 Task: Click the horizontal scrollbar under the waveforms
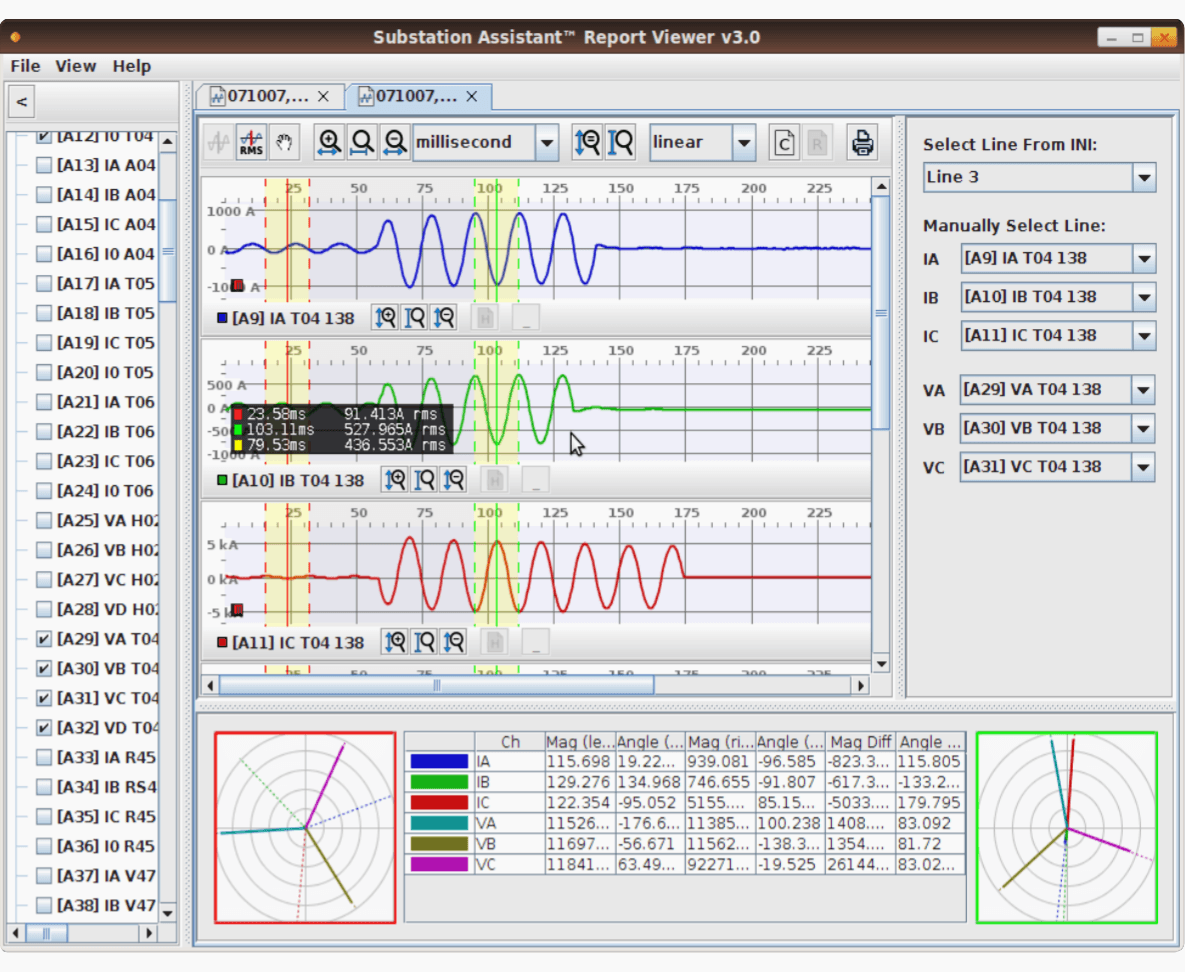pyautogui.click(x=436, y=686)
